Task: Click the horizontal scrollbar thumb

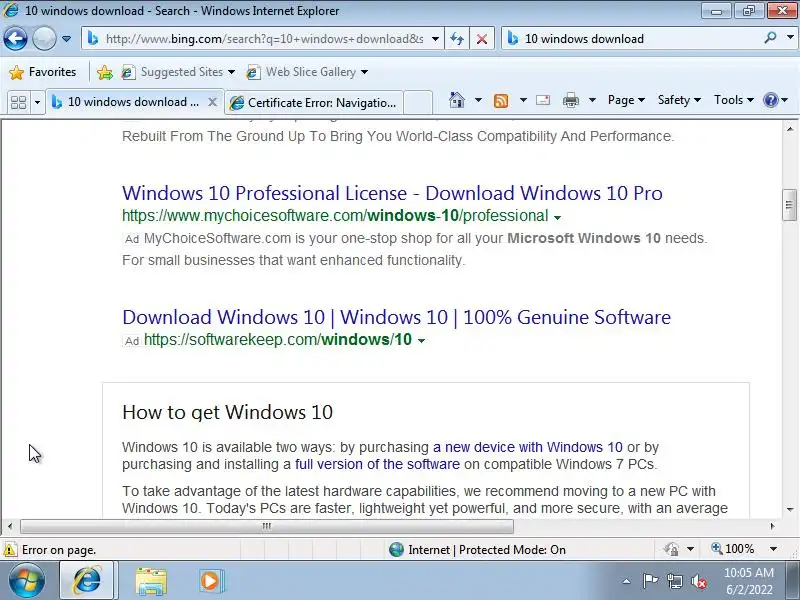Action: (267, 526)
